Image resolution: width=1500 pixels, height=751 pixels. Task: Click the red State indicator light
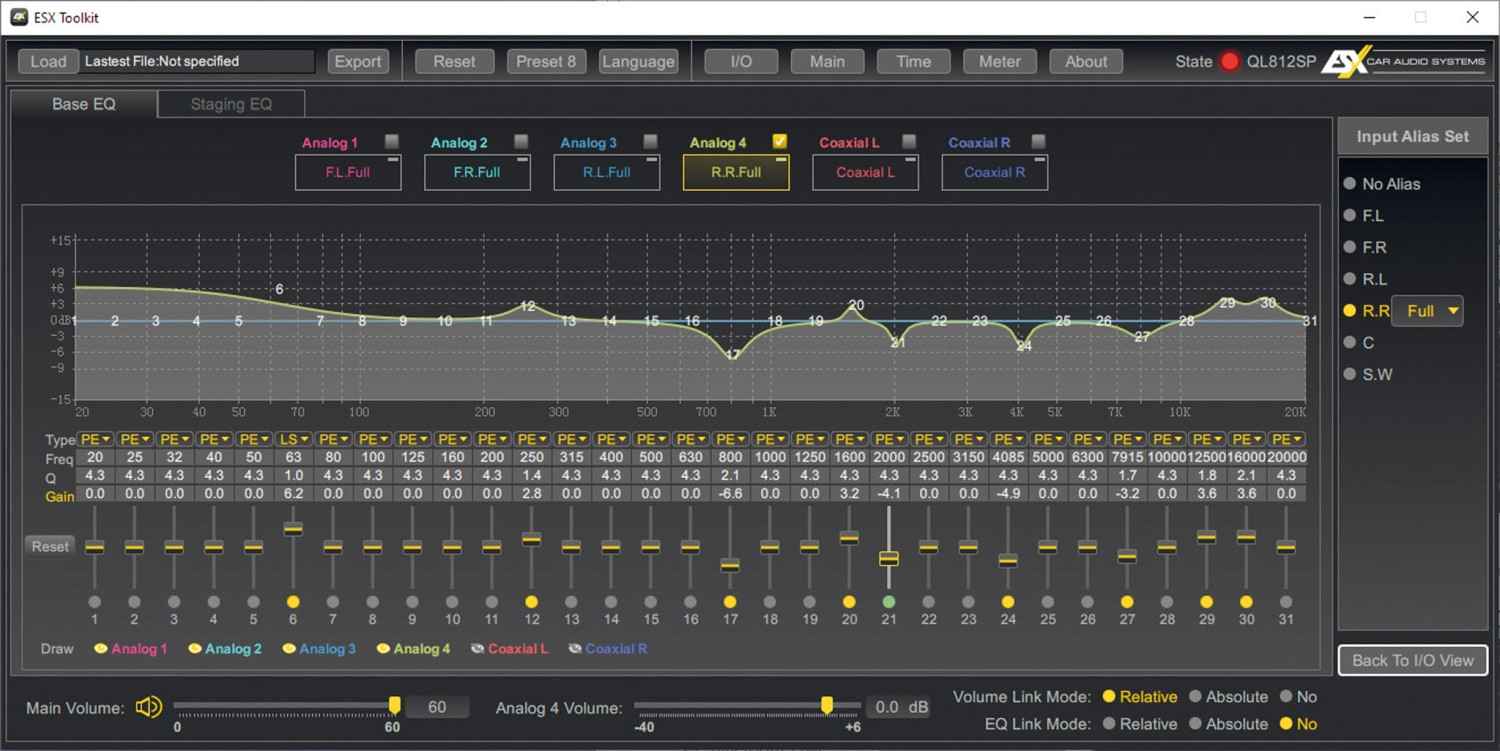pyautogui.click(x=1230, y=61)
